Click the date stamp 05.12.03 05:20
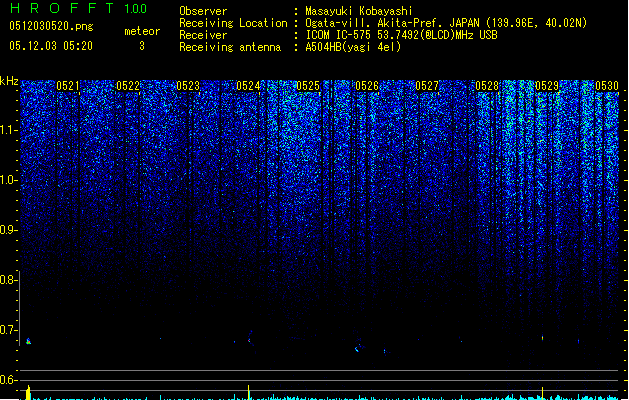The height and width of the screenshot is (400, 629). 51,46
